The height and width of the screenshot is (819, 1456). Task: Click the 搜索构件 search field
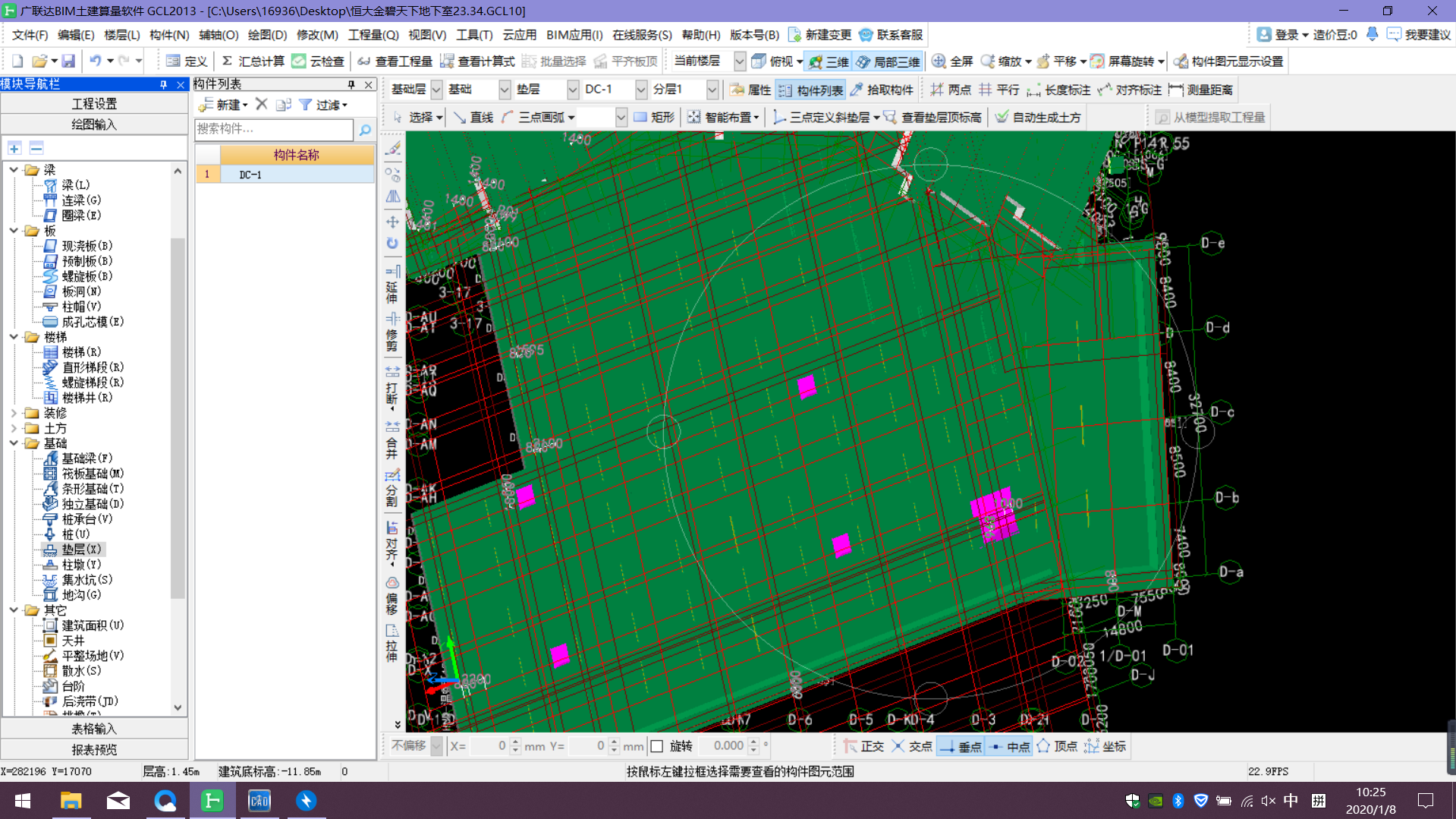coord(274,129)
